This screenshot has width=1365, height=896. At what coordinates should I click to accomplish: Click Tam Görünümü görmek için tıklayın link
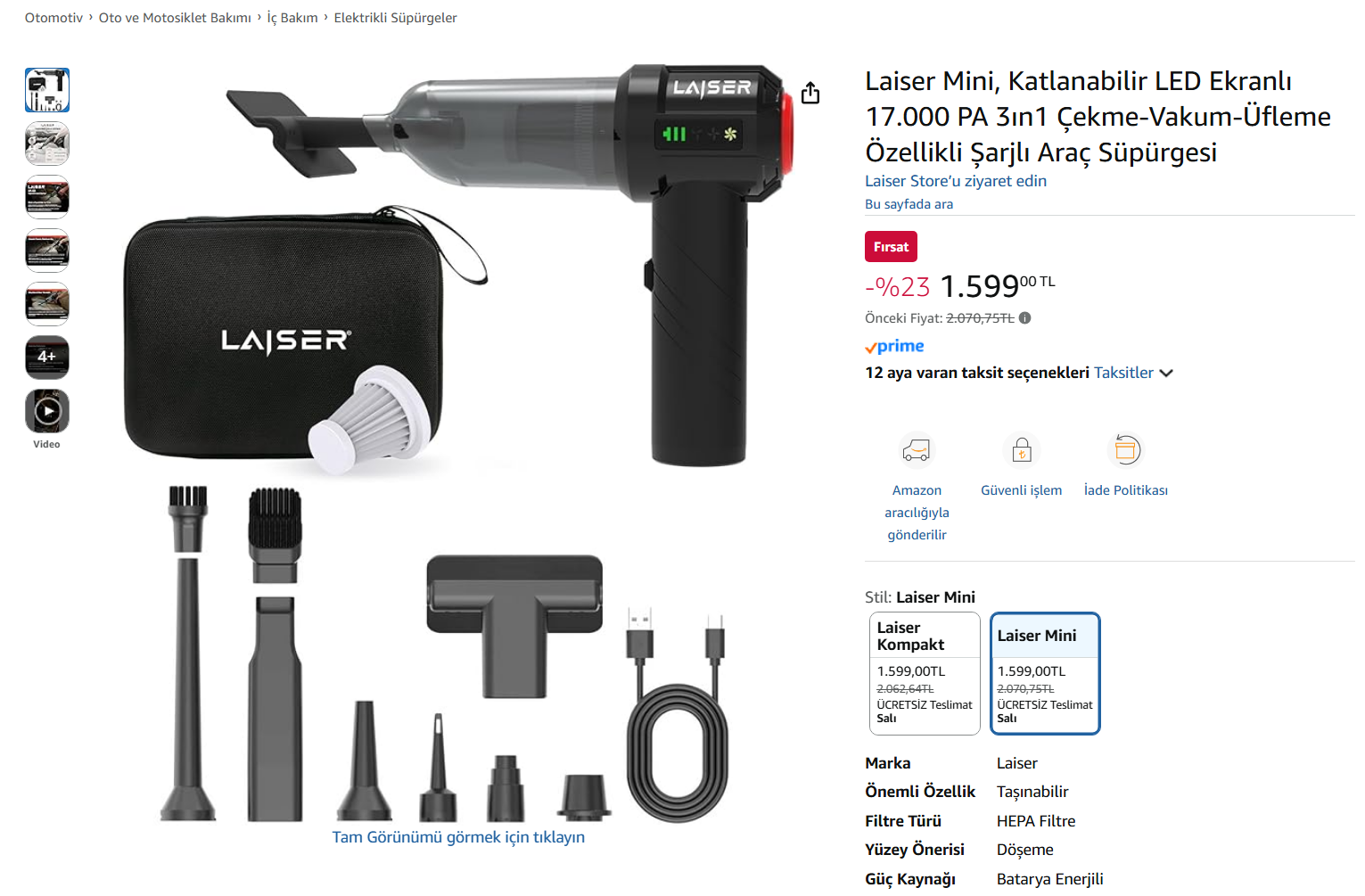click(458, 837)
